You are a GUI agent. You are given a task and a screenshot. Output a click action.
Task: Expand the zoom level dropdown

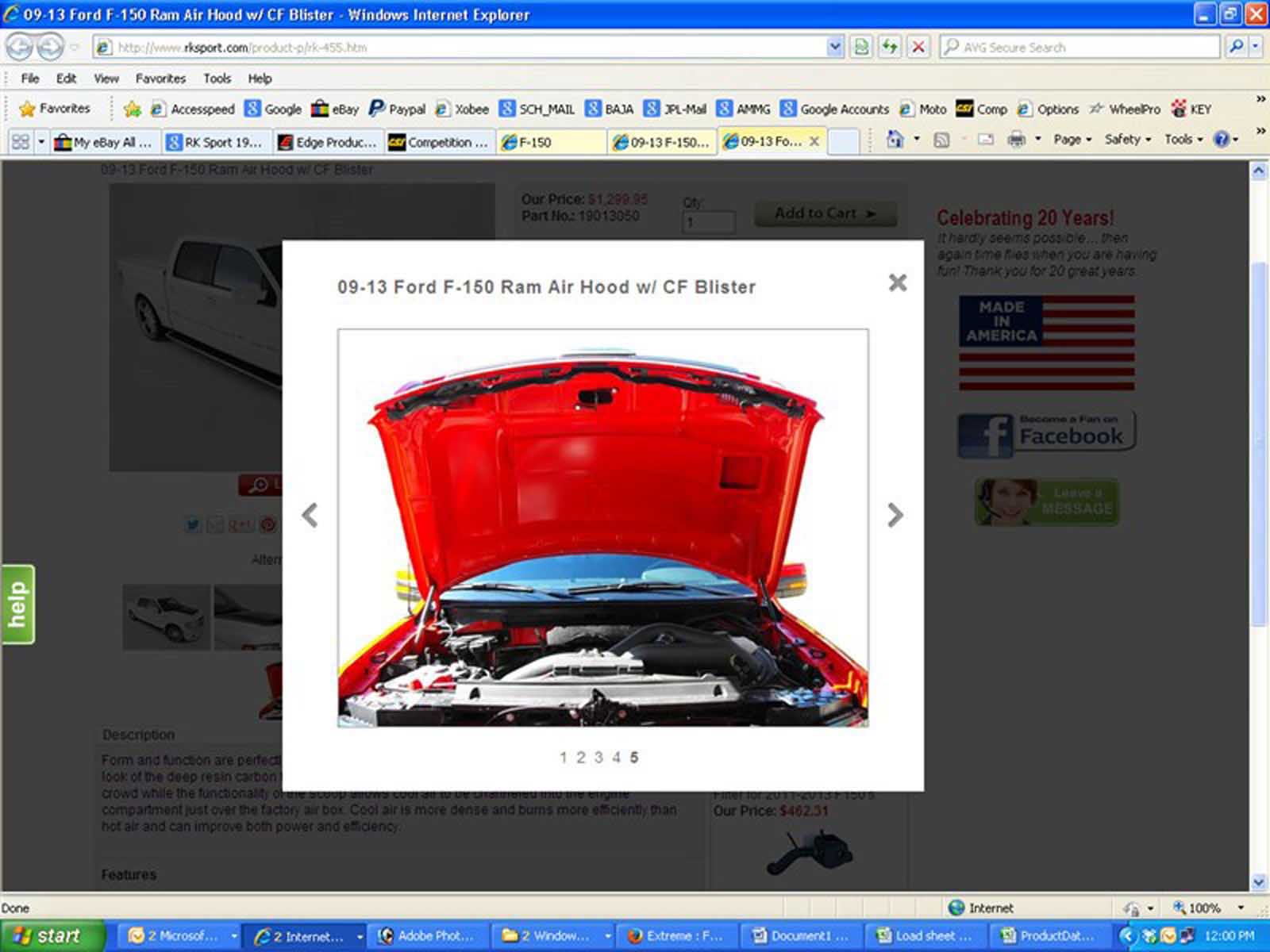tap(1241, 908)
